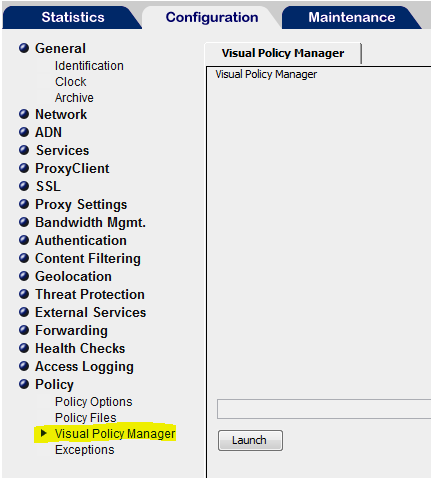The height and width of the screenshot is (478, 431).
Task: Click the bullet icon next to Policy
Action: pyautogui.click(x=24, y=384)
